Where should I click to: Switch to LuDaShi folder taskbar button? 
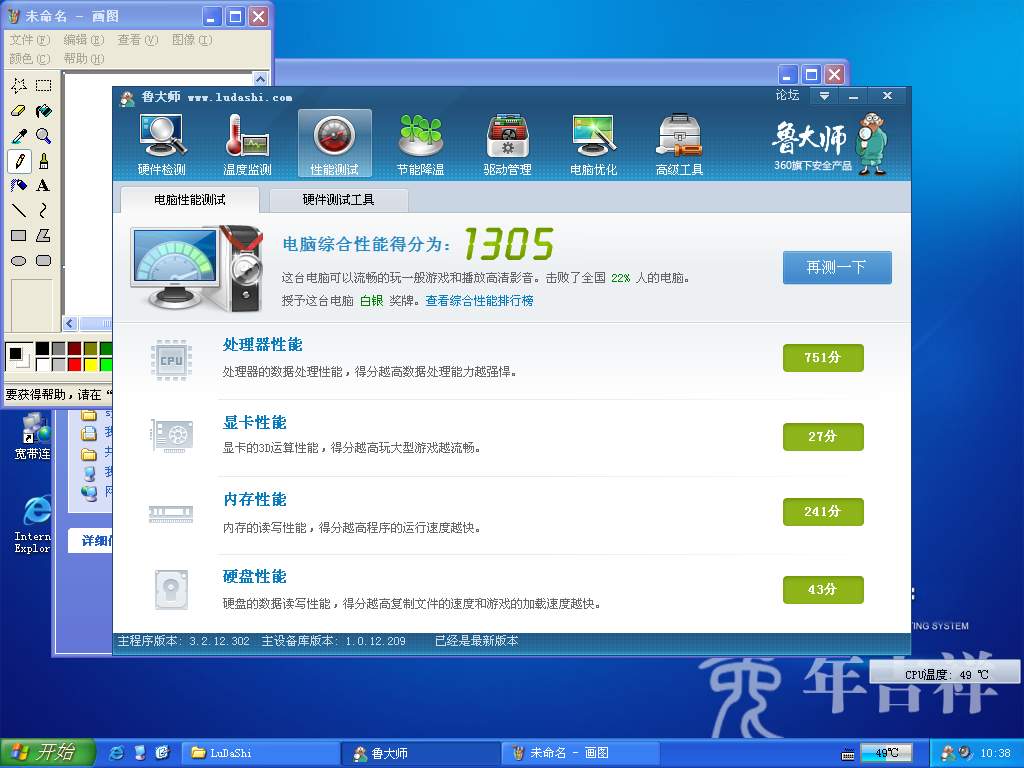pyautogui.click(x=260, y=753)
